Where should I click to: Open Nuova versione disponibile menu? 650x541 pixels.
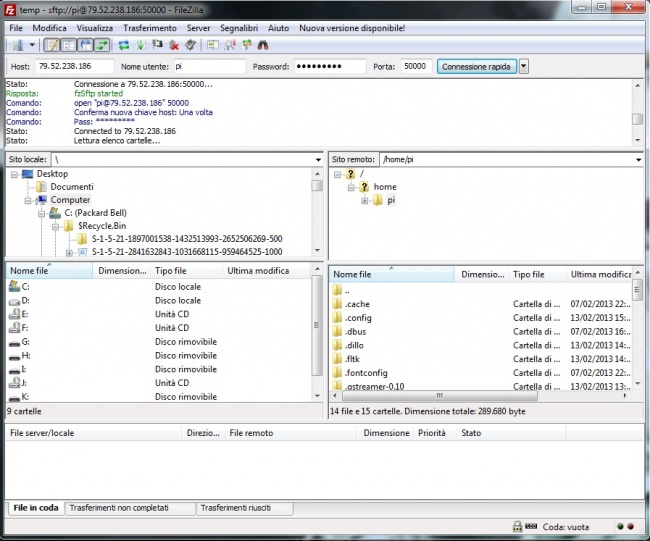click(x=352, y=28)
